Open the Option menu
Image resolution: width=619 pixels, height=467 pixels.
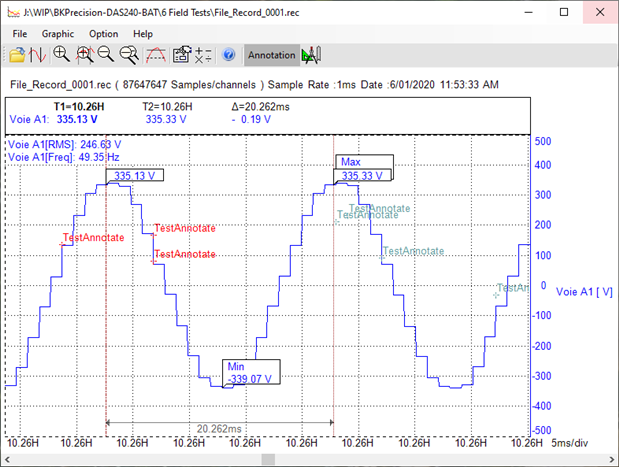point(103,33)
